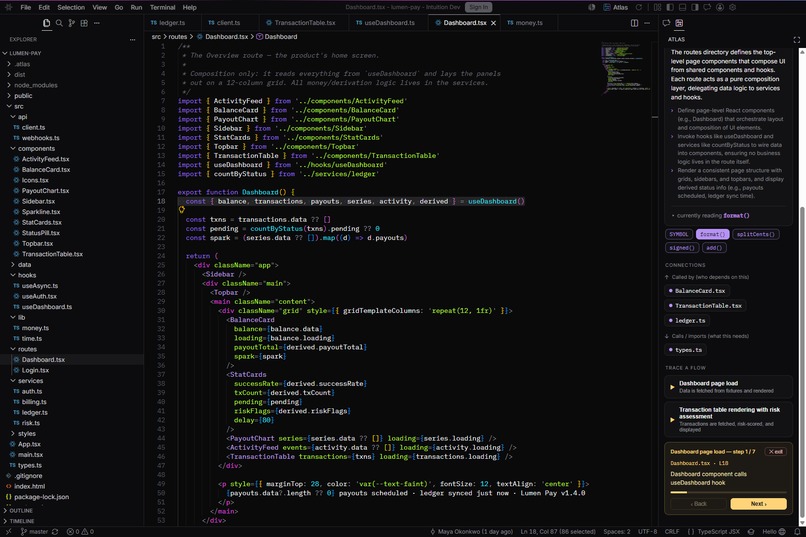Click Ln 18, Col 87 status entry
Screen dimensions: 806x537
(x=558, y=531)
